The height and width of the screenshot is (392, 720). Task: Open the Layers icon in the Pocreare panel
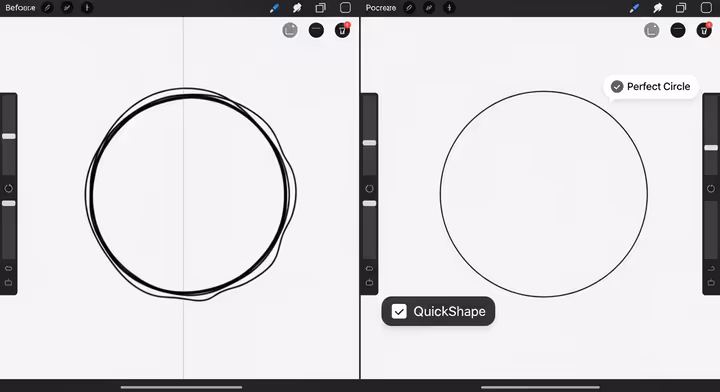click(681, 8)
